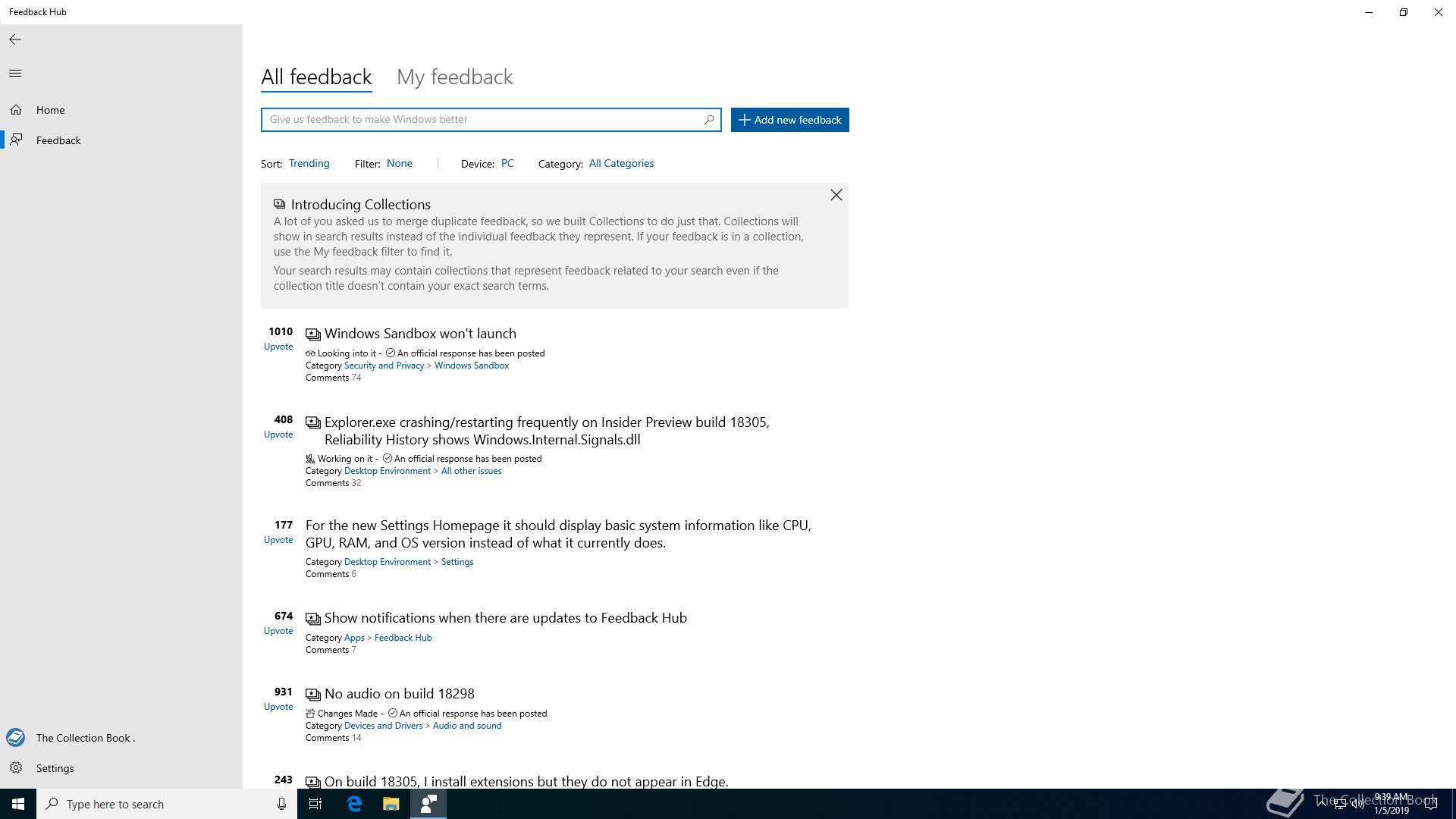Open Settings gear in sidebar
The height and width of the screenshot is (819, 1456).
tap(16, 768)
